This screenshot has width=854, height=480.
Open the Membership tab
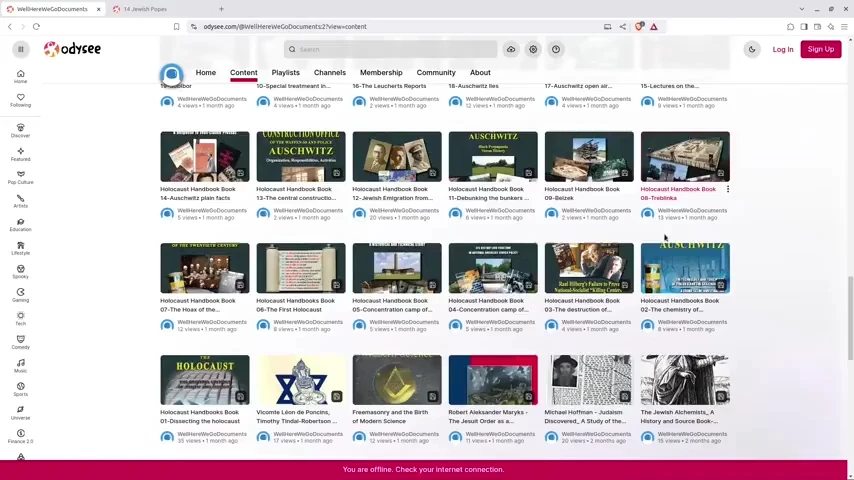381,72
